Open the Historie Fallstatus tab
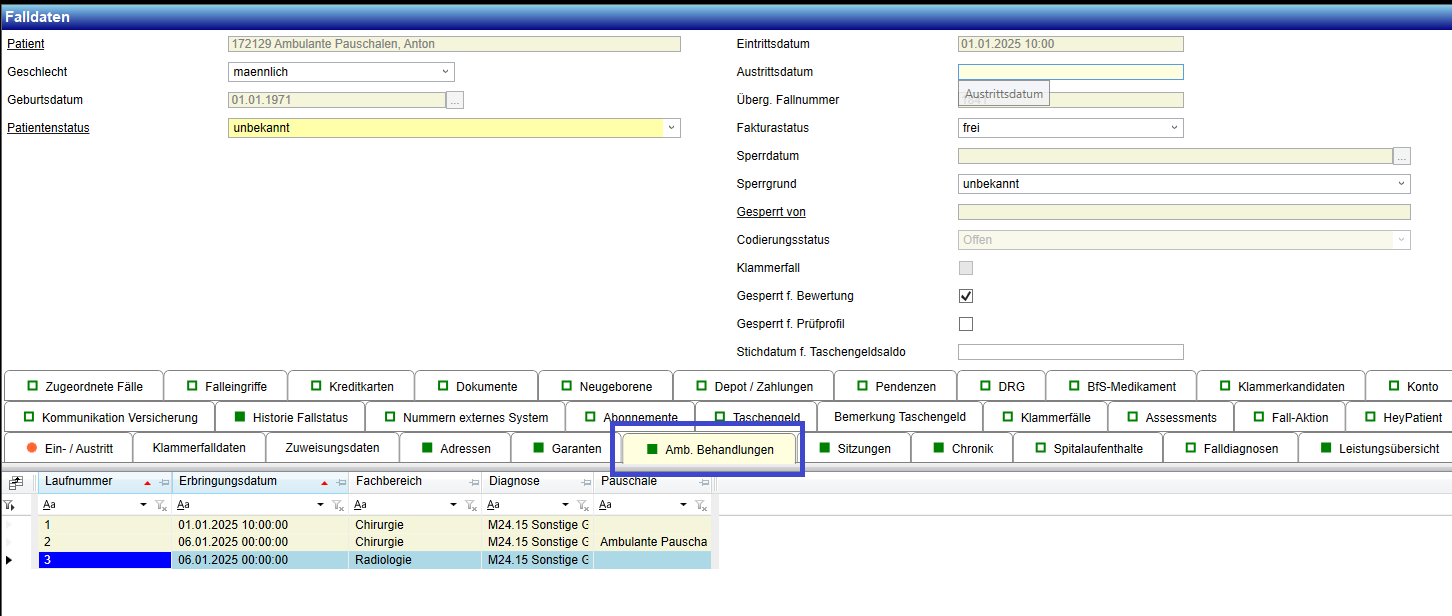1452x616 pixels. pos(292,417)
